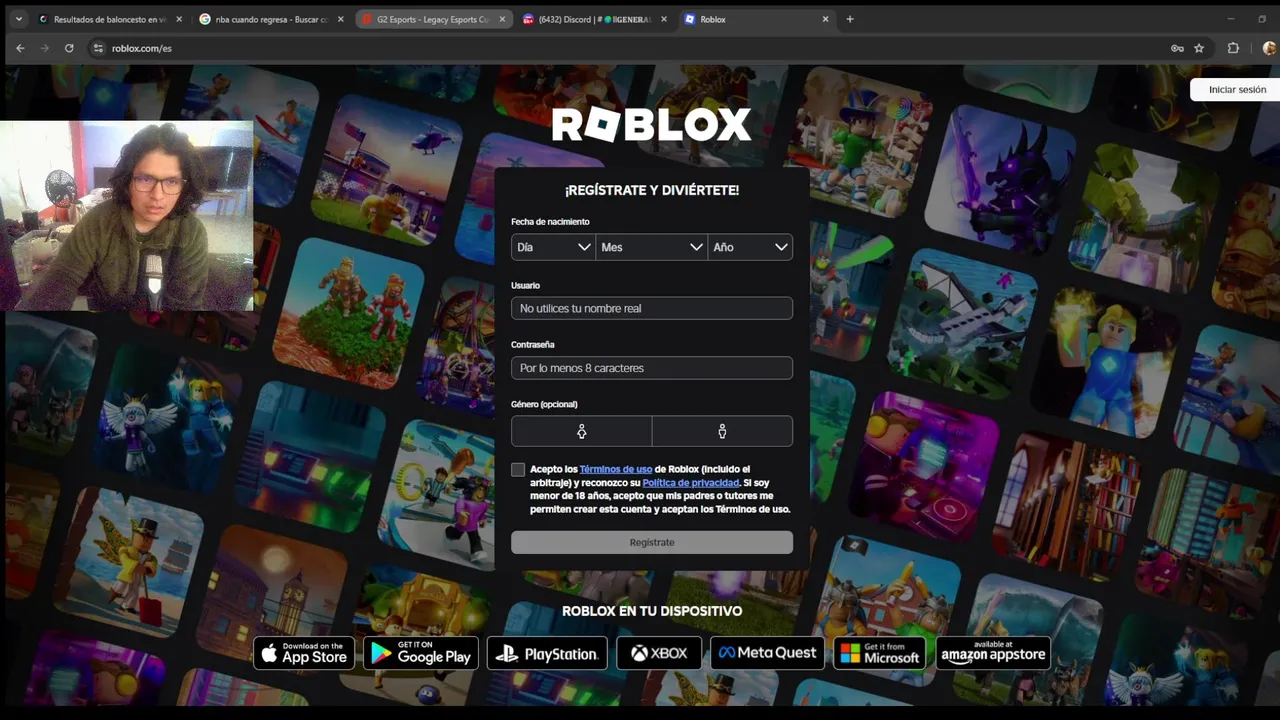
Task: Open the Amazon Appstore badge
Action: click(993, 653)
